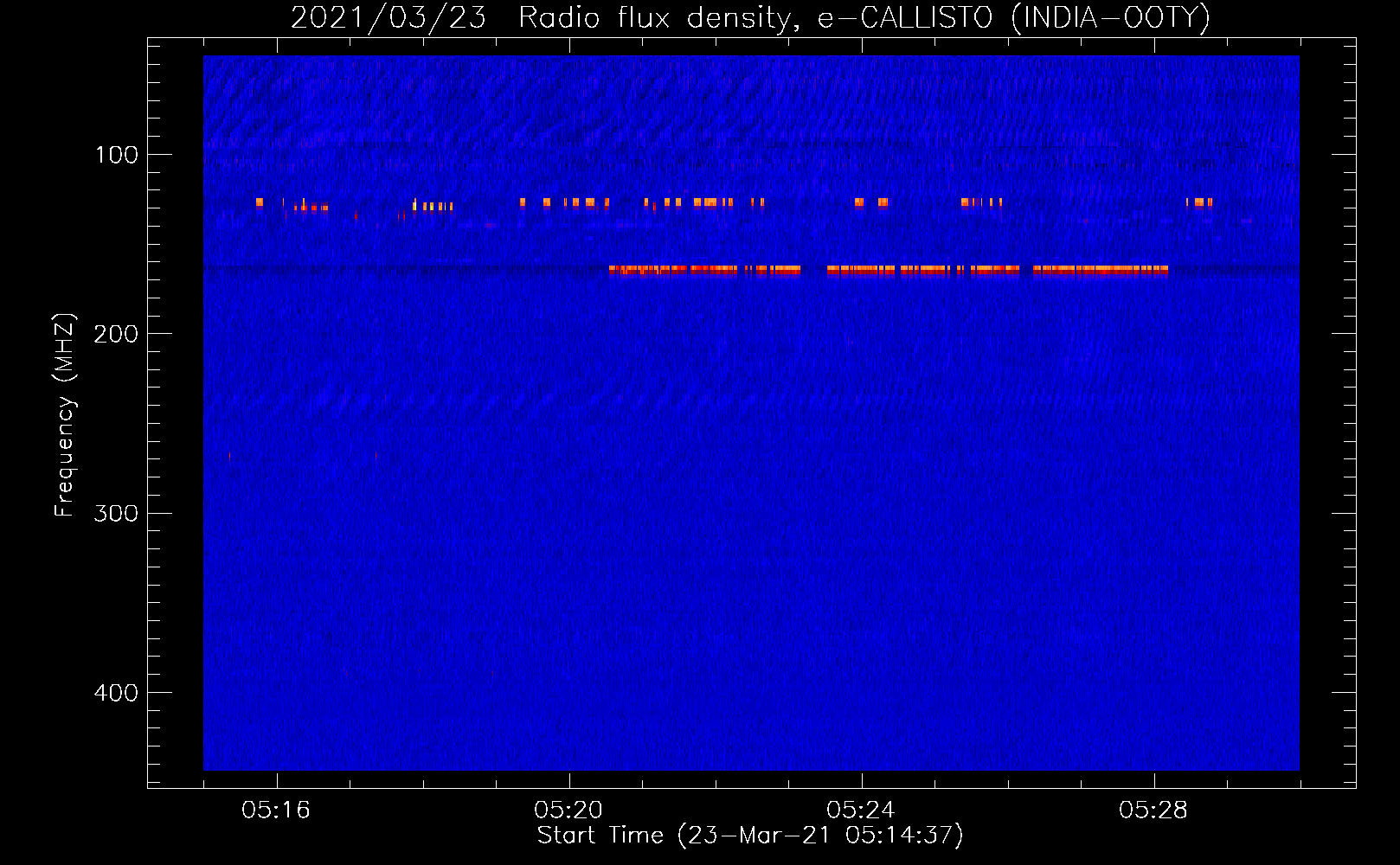This screenshot has height=865, width=1400.
Task: Click the 400 frequency tick label
Action: click(x=116, y=693)
